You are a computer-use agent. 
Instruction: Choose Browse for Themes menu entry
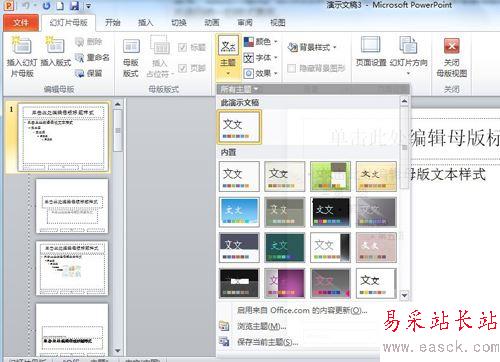click(262, 326)
